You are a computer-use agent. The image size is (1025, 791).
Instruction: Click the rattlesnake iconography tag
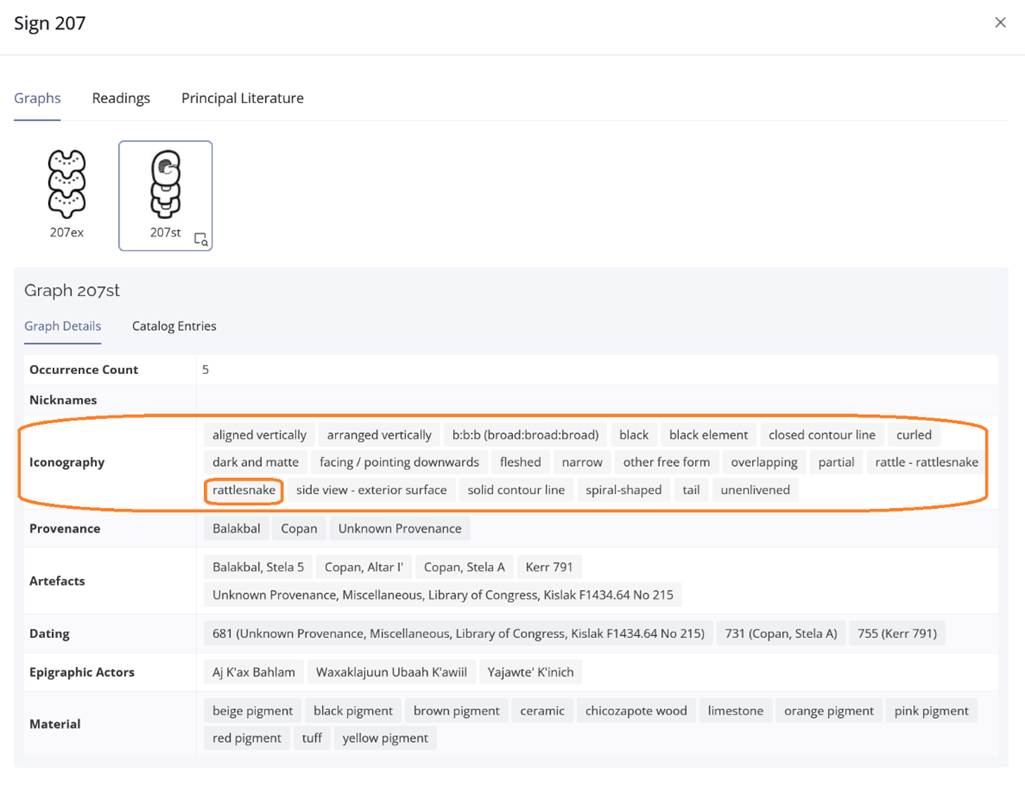(x=244, y=490)
